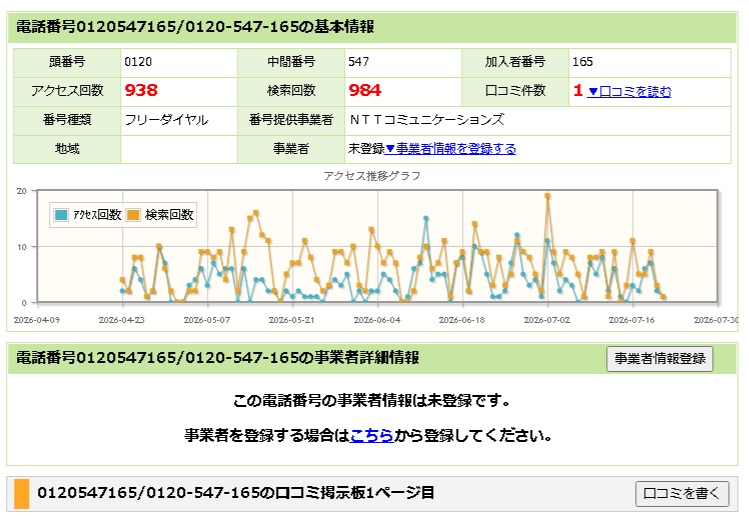Click the 加入者番号 label cell
The width and height of the screenshot is (749, 516).
point(515,62)
